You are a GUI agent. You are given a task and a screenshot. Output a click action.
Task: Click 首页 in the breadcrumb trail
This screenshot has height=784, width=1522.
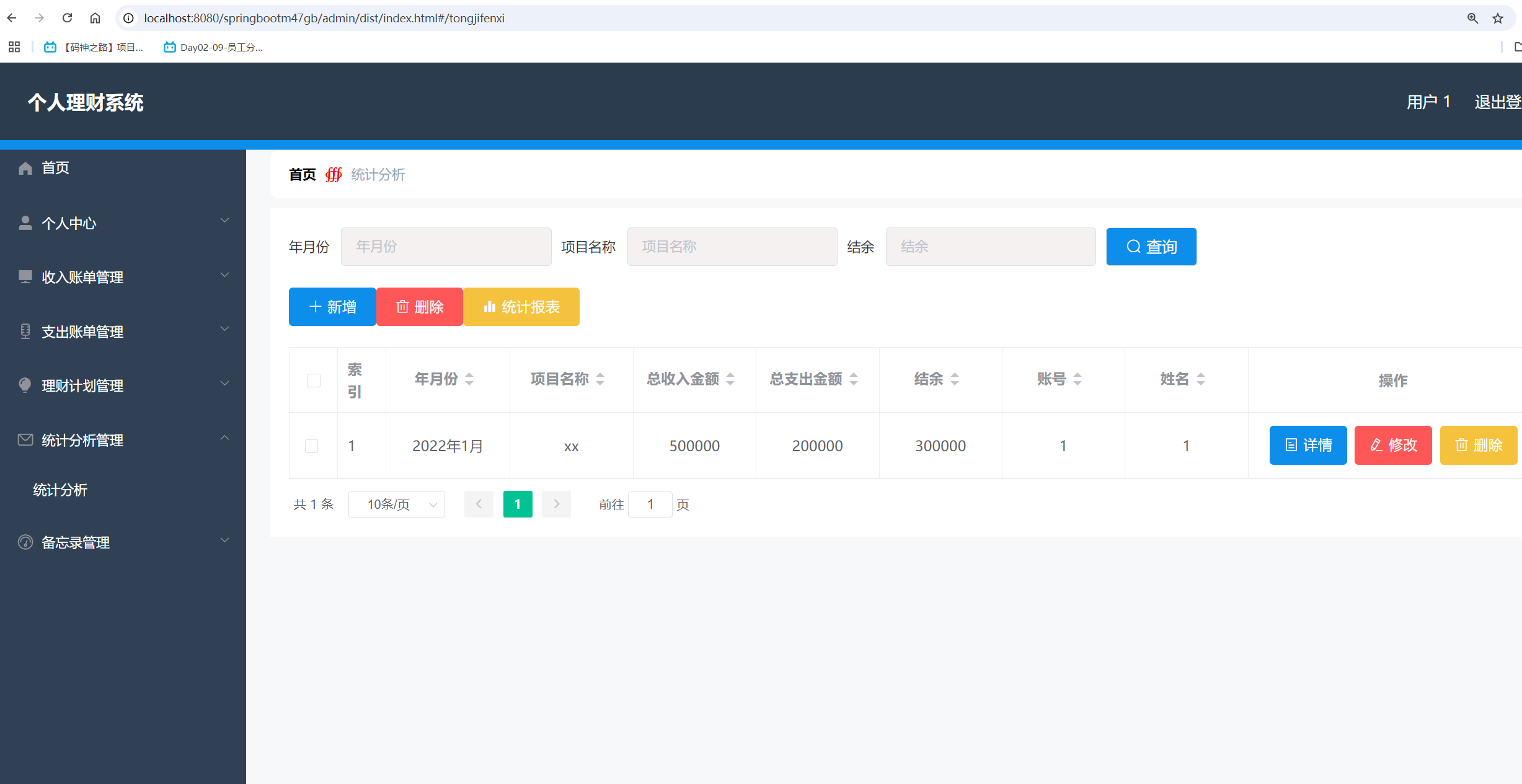tap(301, 174)
